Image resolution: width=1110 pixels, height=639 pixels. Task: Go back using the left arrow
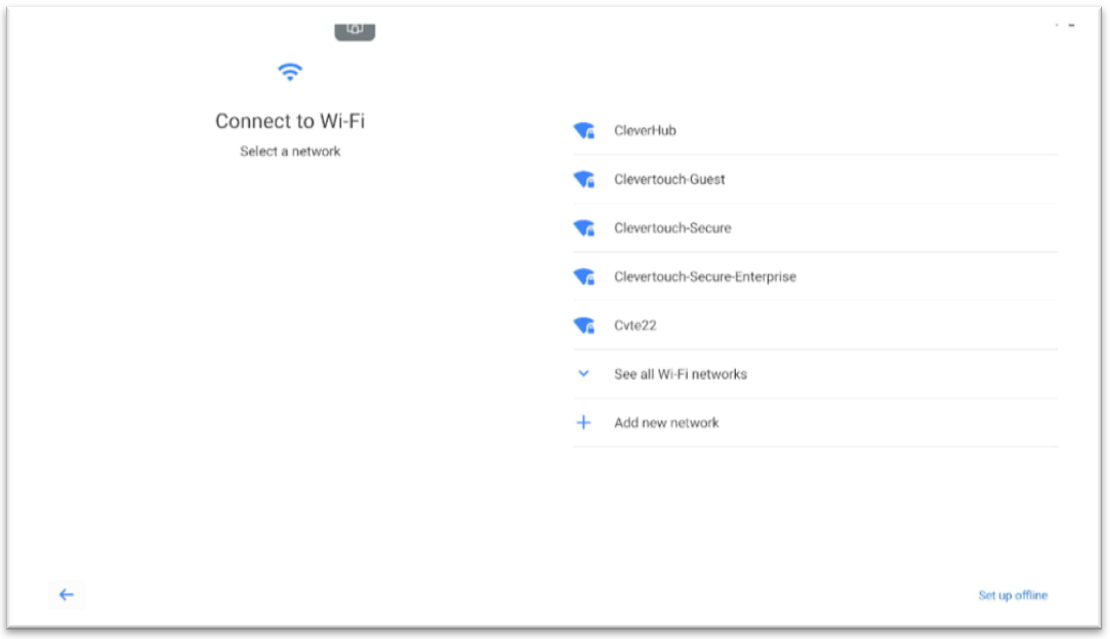coord(66,595)
